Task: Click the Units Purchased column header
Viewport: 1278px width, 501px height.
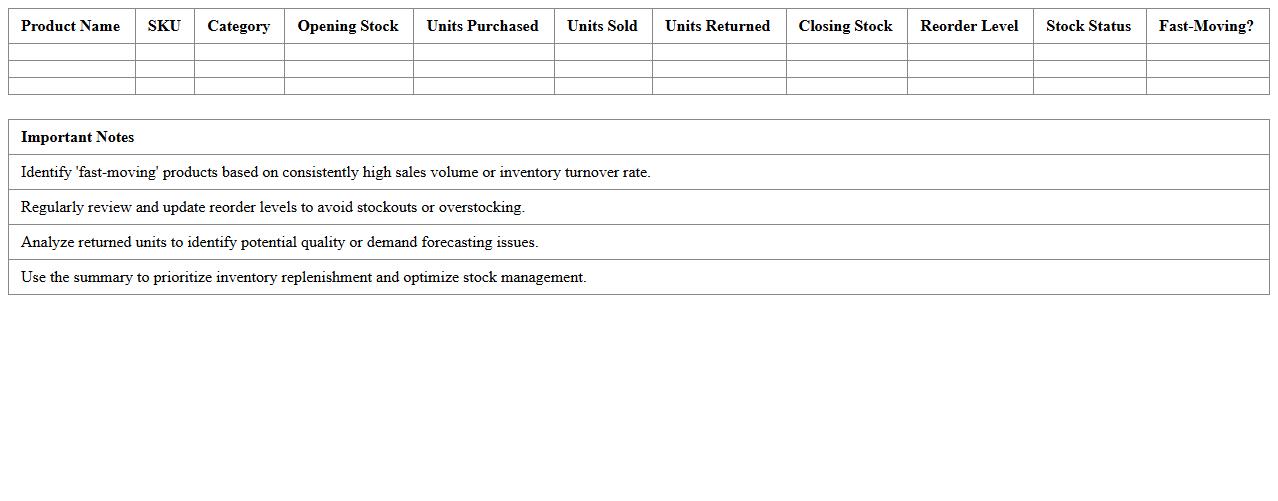Action: (483, 26)
